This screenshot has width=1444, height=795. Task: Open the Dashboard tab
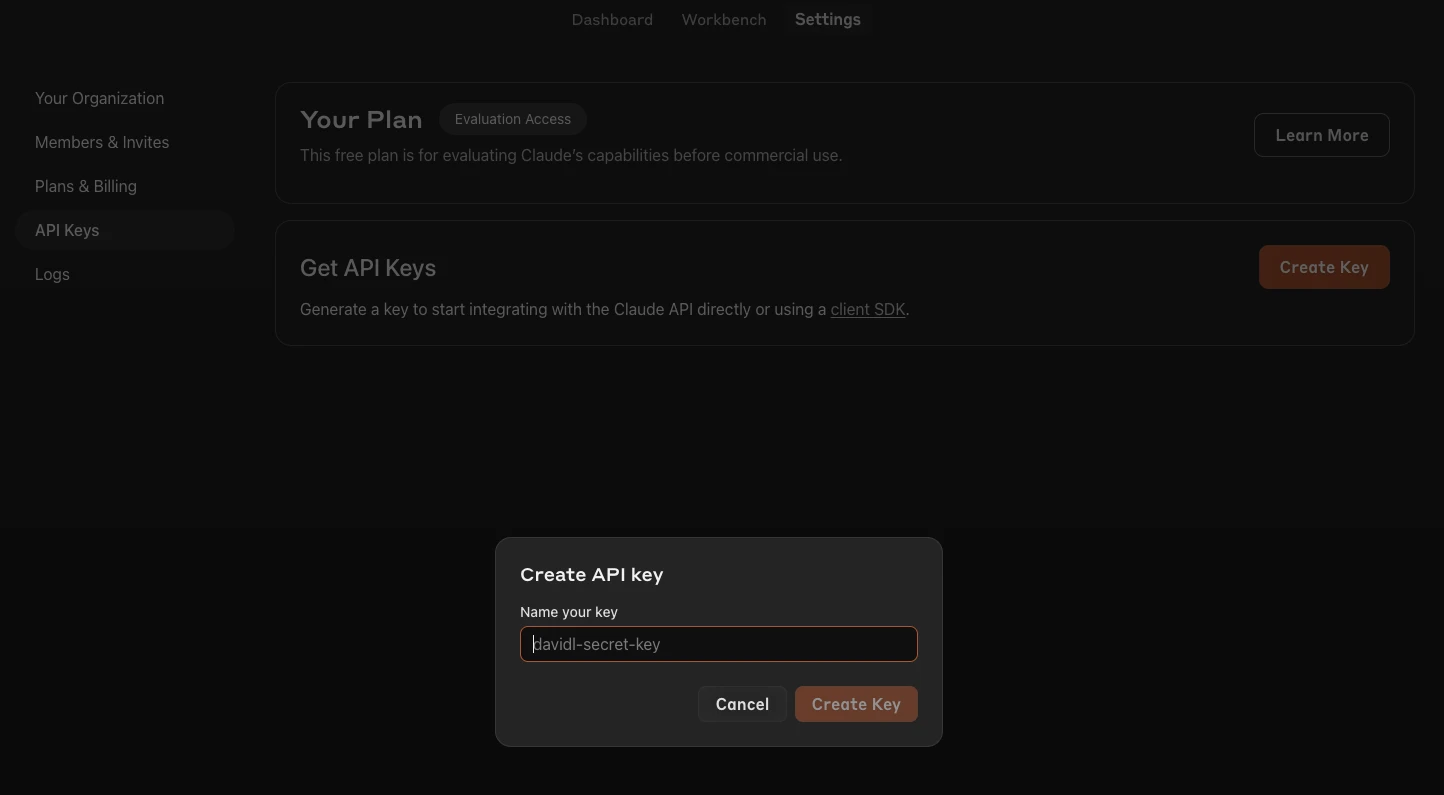[x=612, y=20]
